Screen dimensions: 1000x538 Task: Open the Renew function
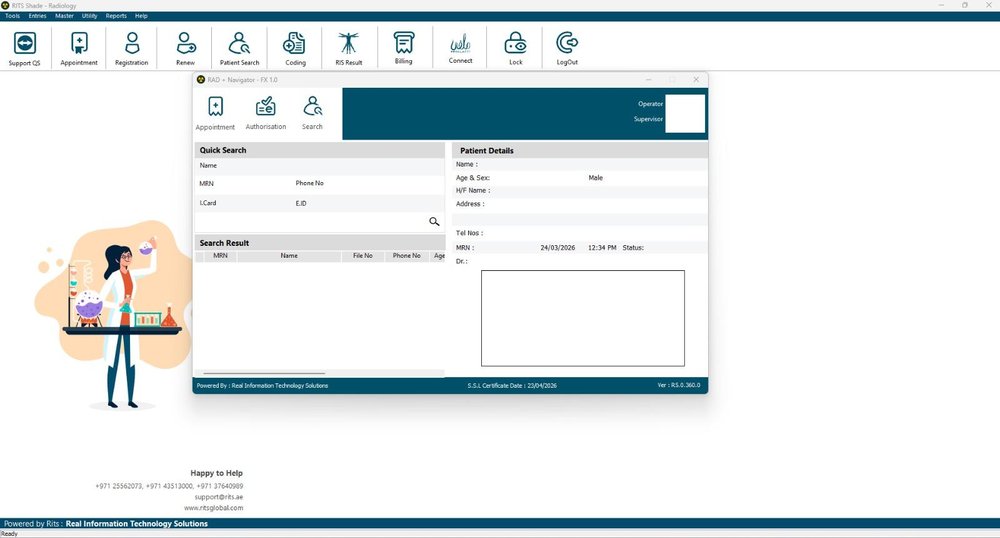point(186,48)
